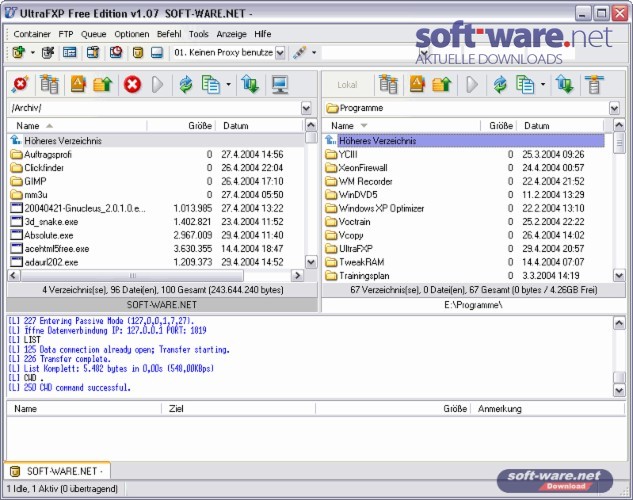Sort right pane by Datum column header

coord(561,126)
